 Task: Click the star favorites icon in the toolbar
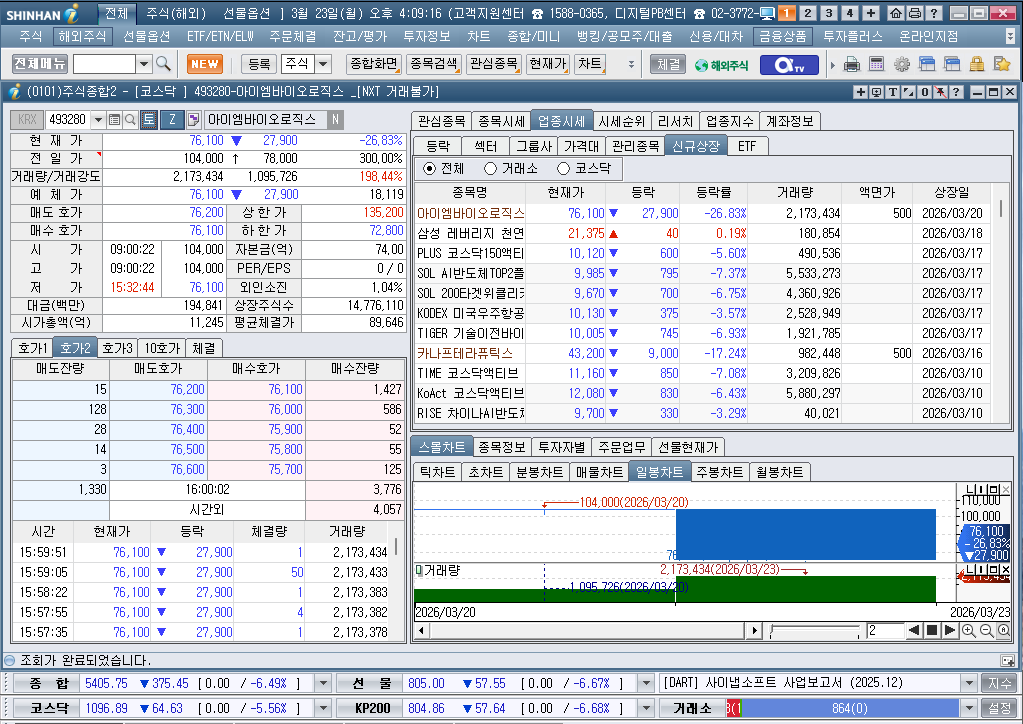point(1001,64)
